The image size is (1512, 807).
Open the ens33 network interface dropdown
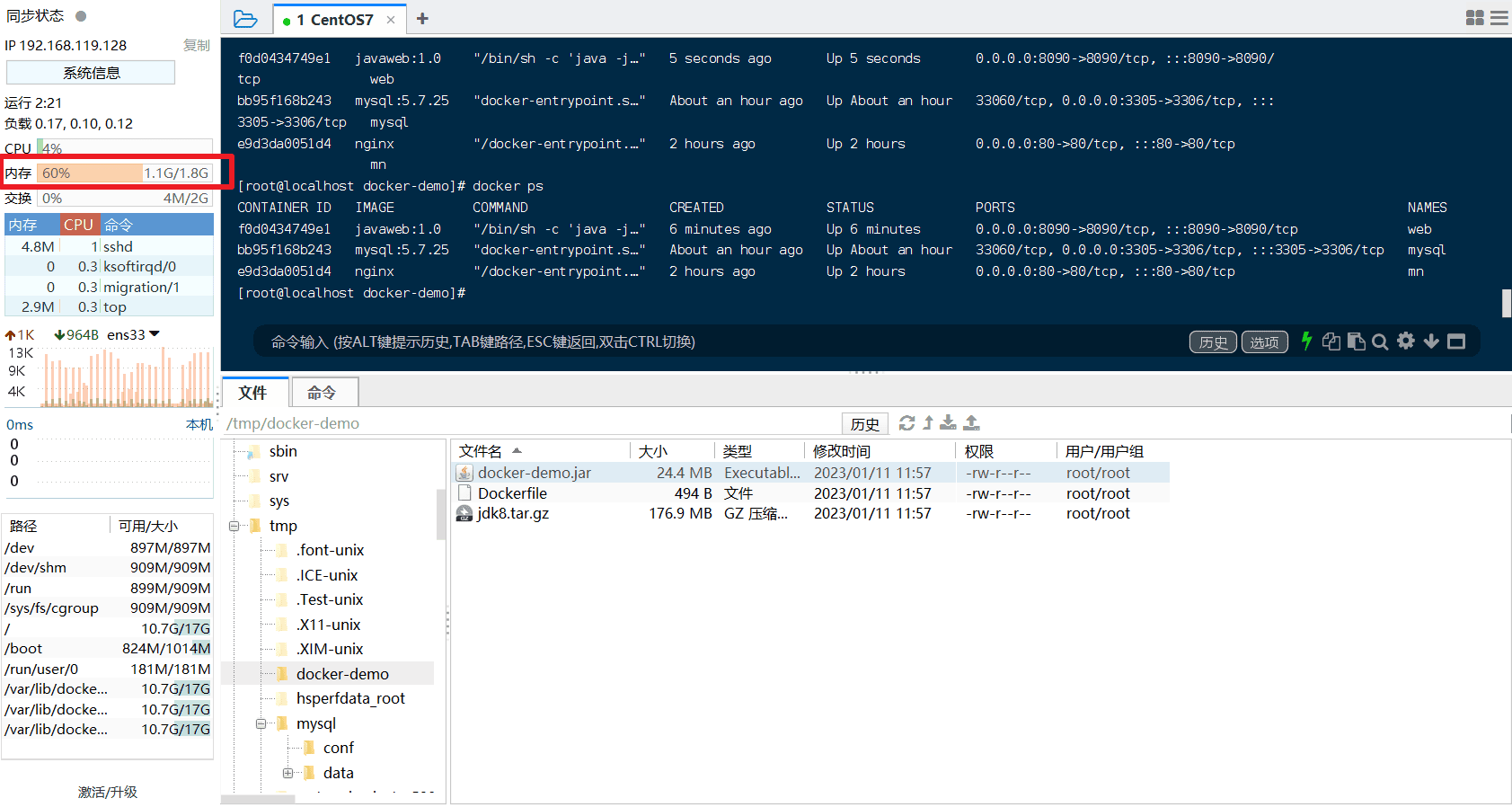(x=155, y=334)
